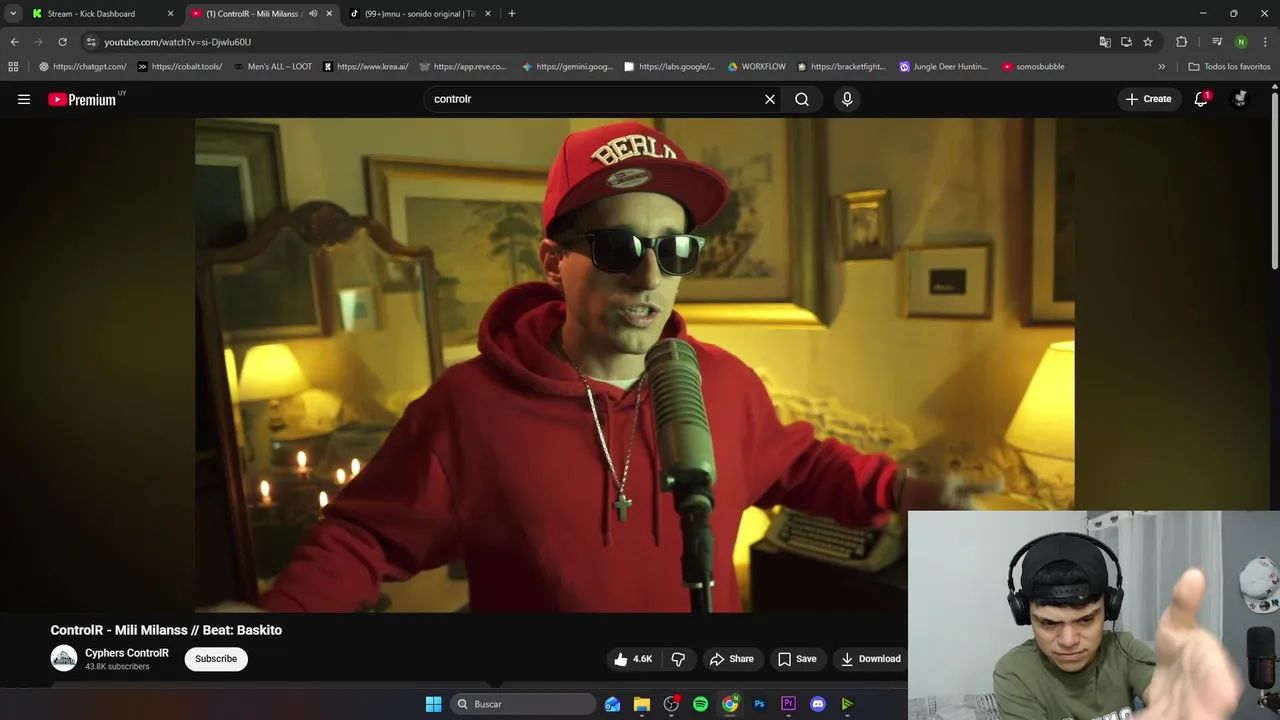Viewport: 1280px width, 720px height.
Task: Share this ControlR video
Action: 732,659
